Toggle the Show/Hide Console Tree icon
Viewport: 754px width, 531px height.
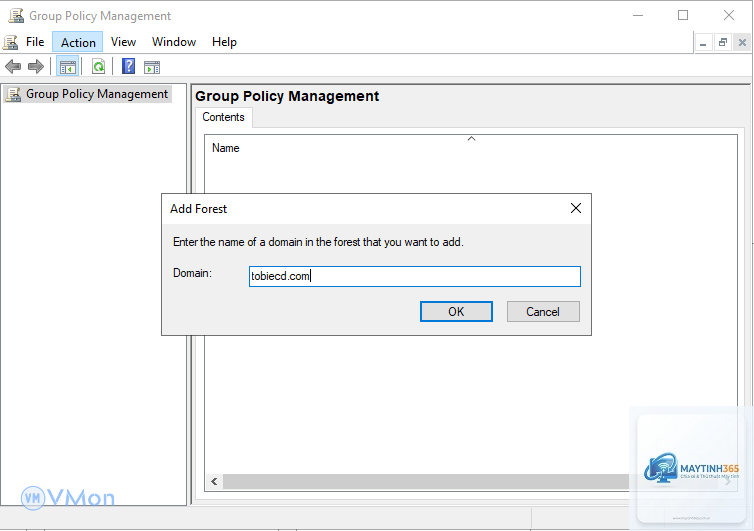(67, 67)
